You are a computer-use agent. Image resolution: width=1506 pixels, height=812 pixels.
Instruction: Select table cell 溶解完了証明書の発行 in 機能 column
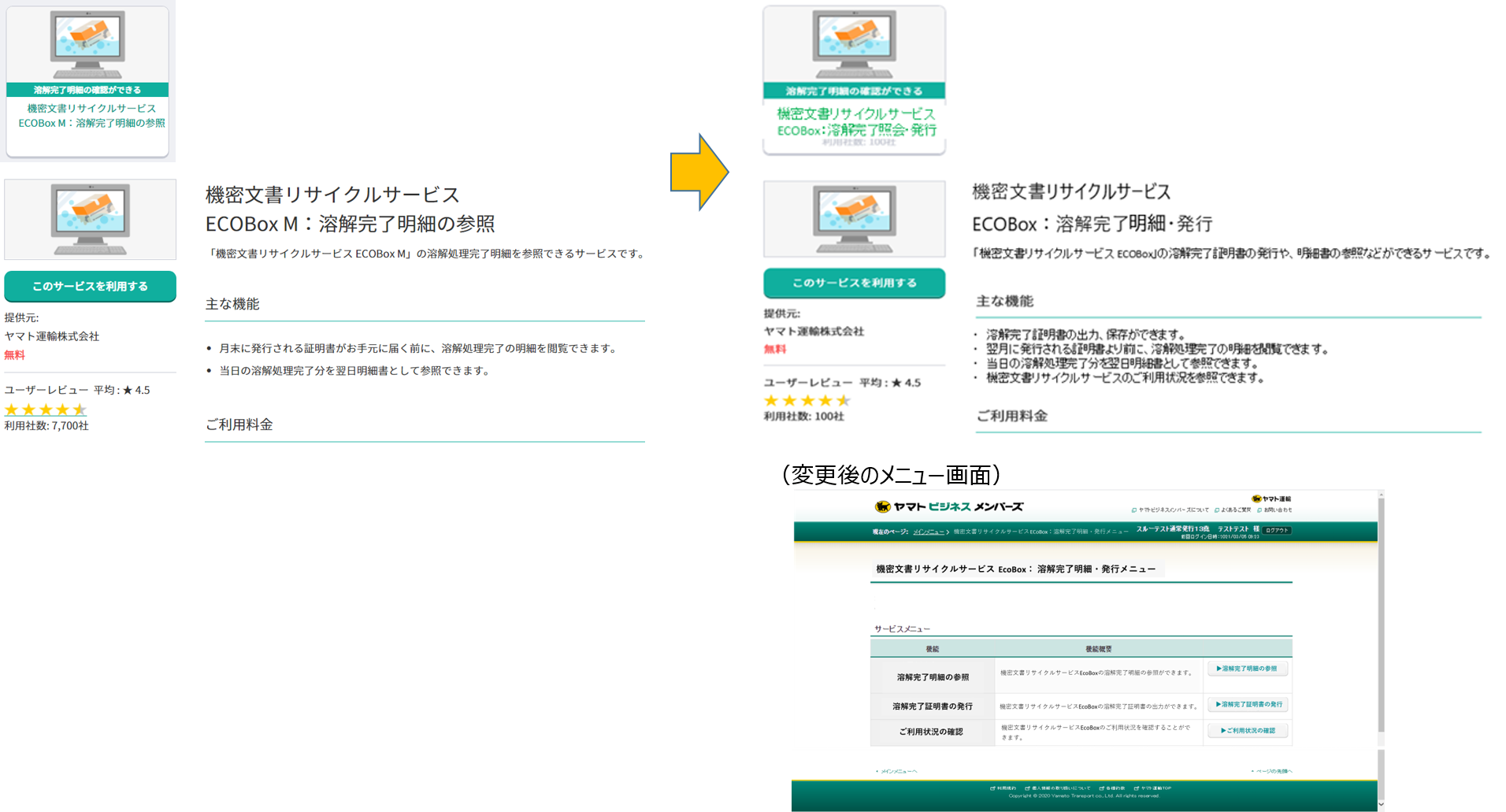point(933,706)
